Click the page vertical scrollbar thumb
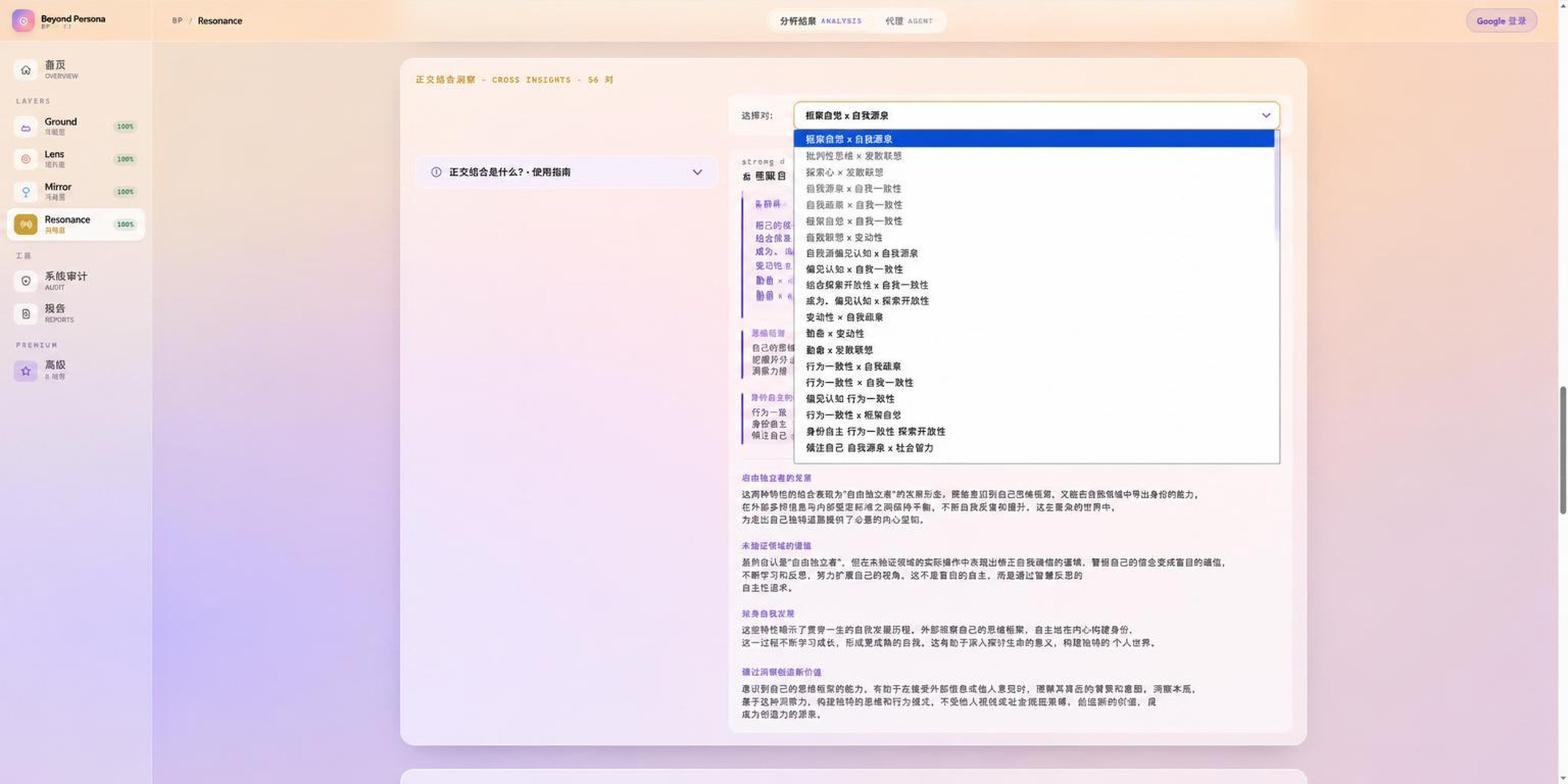This screenshot has height=784, width=1568. [x=1563, y=450]
